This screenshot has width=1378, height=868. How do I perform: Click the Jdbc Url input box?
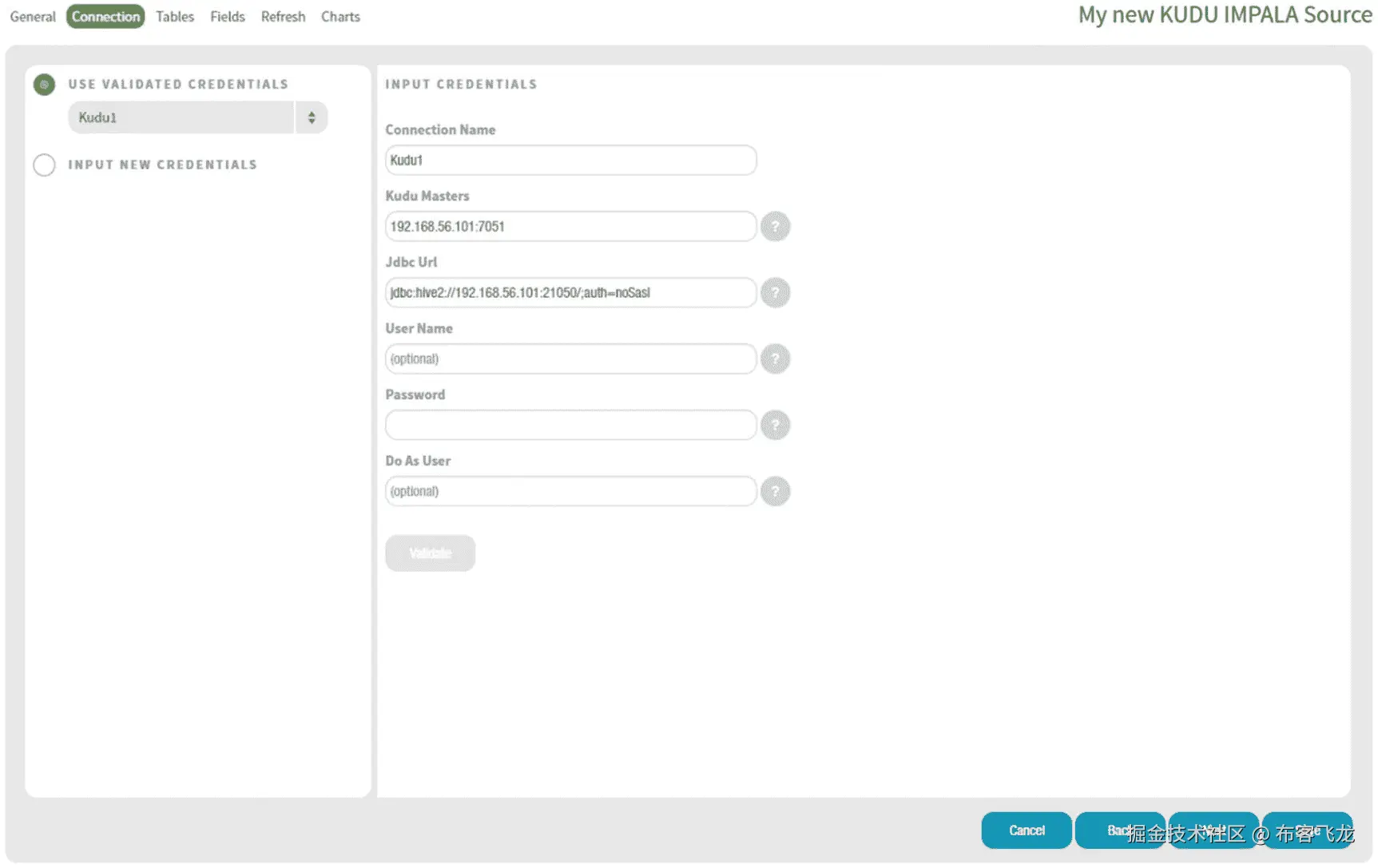pos(571,293)
